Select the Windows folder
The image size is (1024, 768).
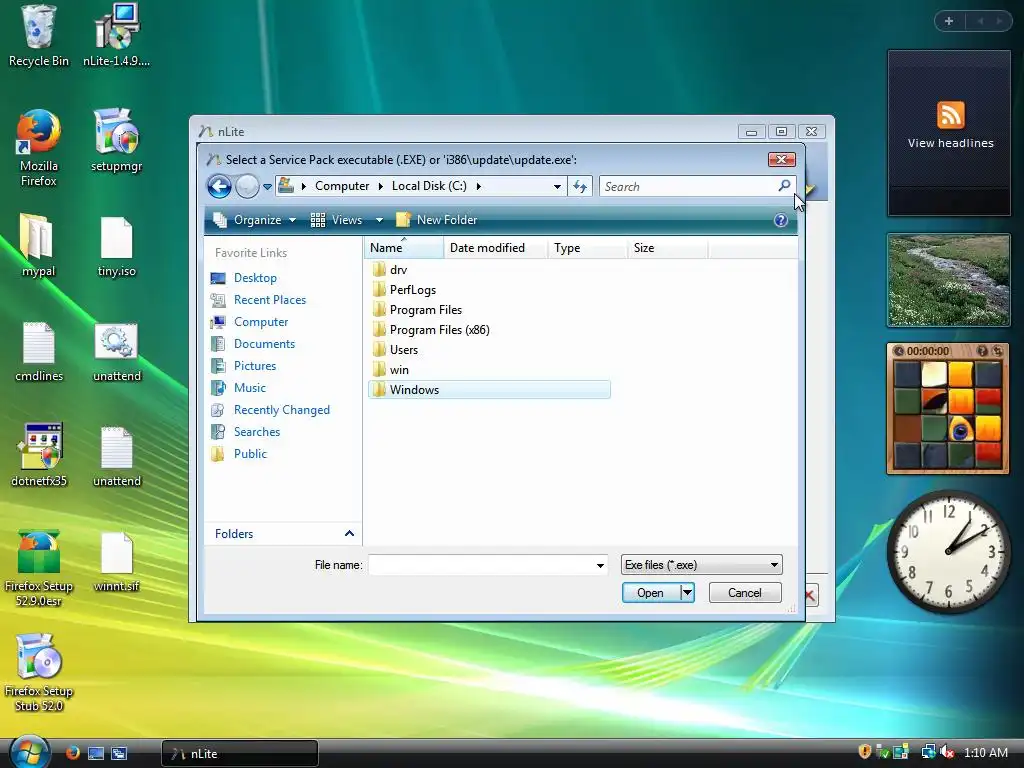tap(489, 390)
